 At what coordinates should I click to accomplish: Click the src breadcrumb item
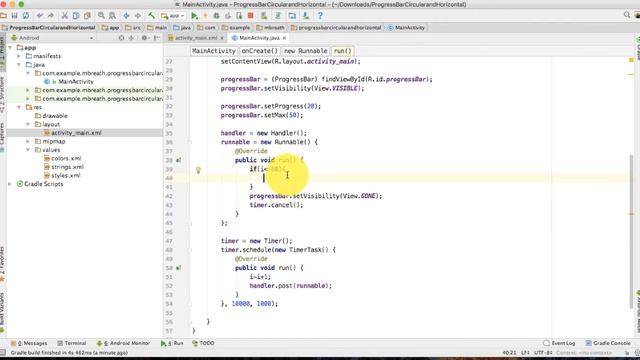[x=133, y=28]
